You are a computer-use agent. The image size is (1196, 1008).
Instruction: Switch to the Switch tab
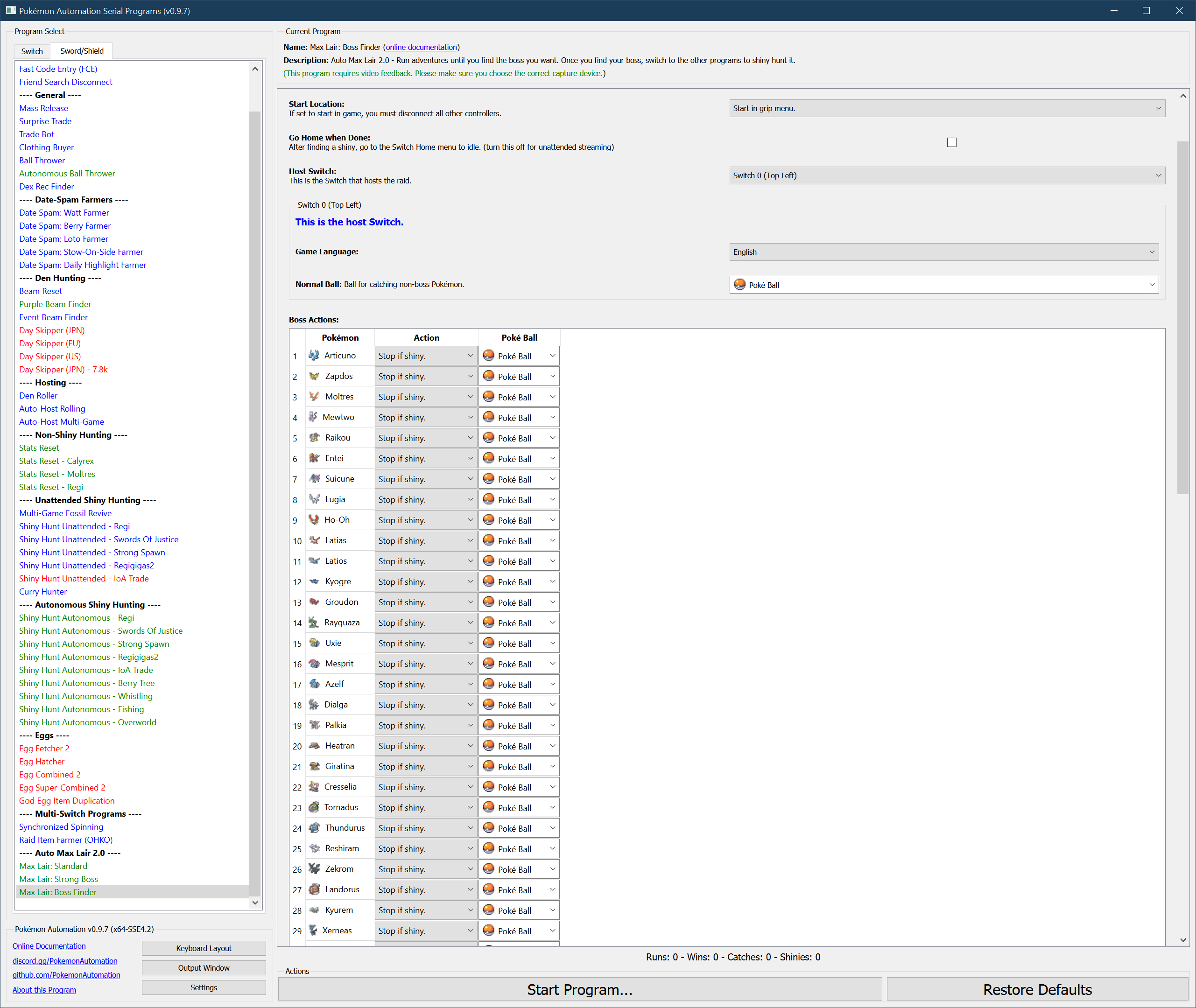(32, 51)
